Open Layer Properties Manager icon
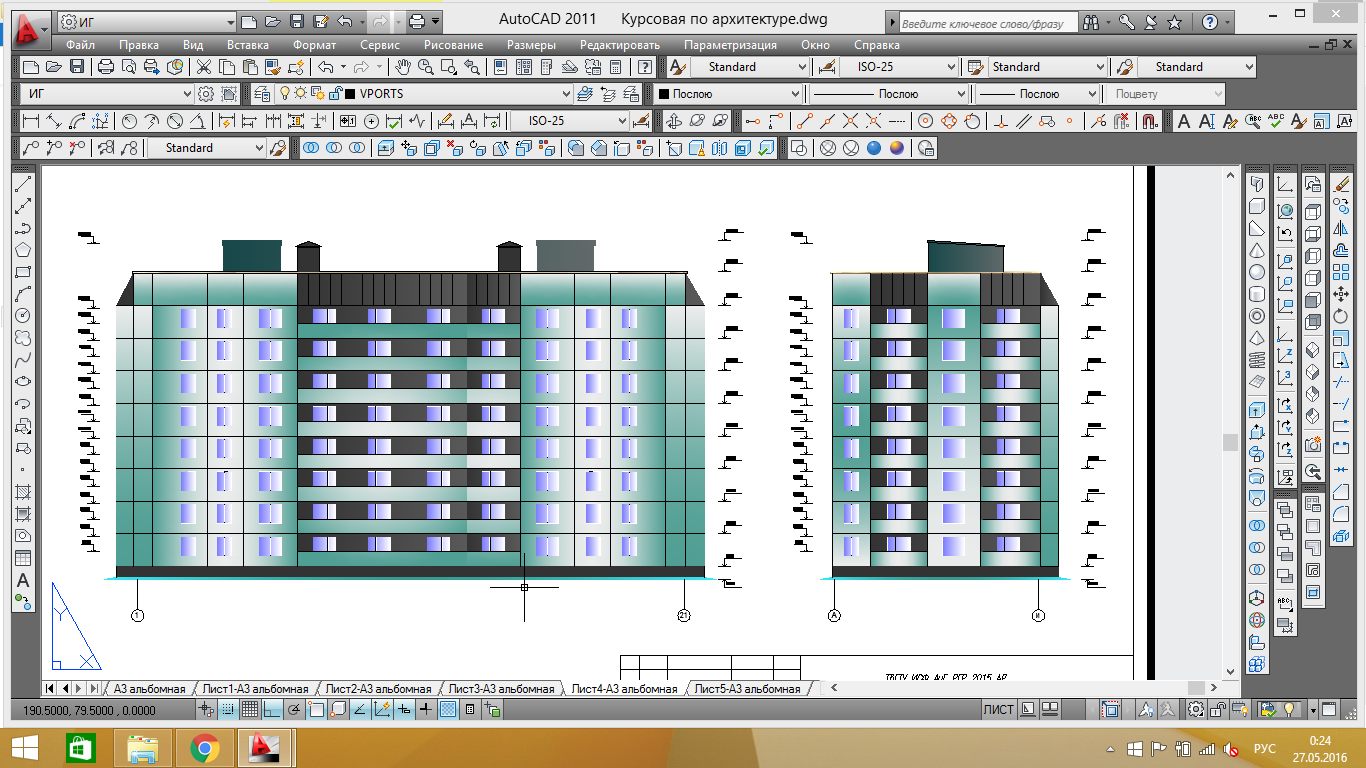 coord(262,94)
